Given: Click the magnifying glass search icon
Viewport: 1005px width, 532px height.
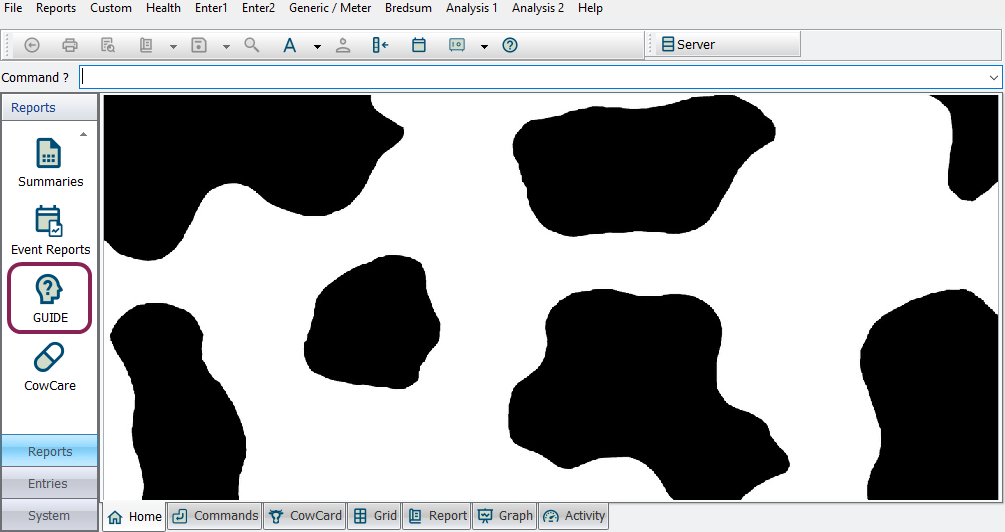Looking at the screenshot, I should (x=252, y=45).
